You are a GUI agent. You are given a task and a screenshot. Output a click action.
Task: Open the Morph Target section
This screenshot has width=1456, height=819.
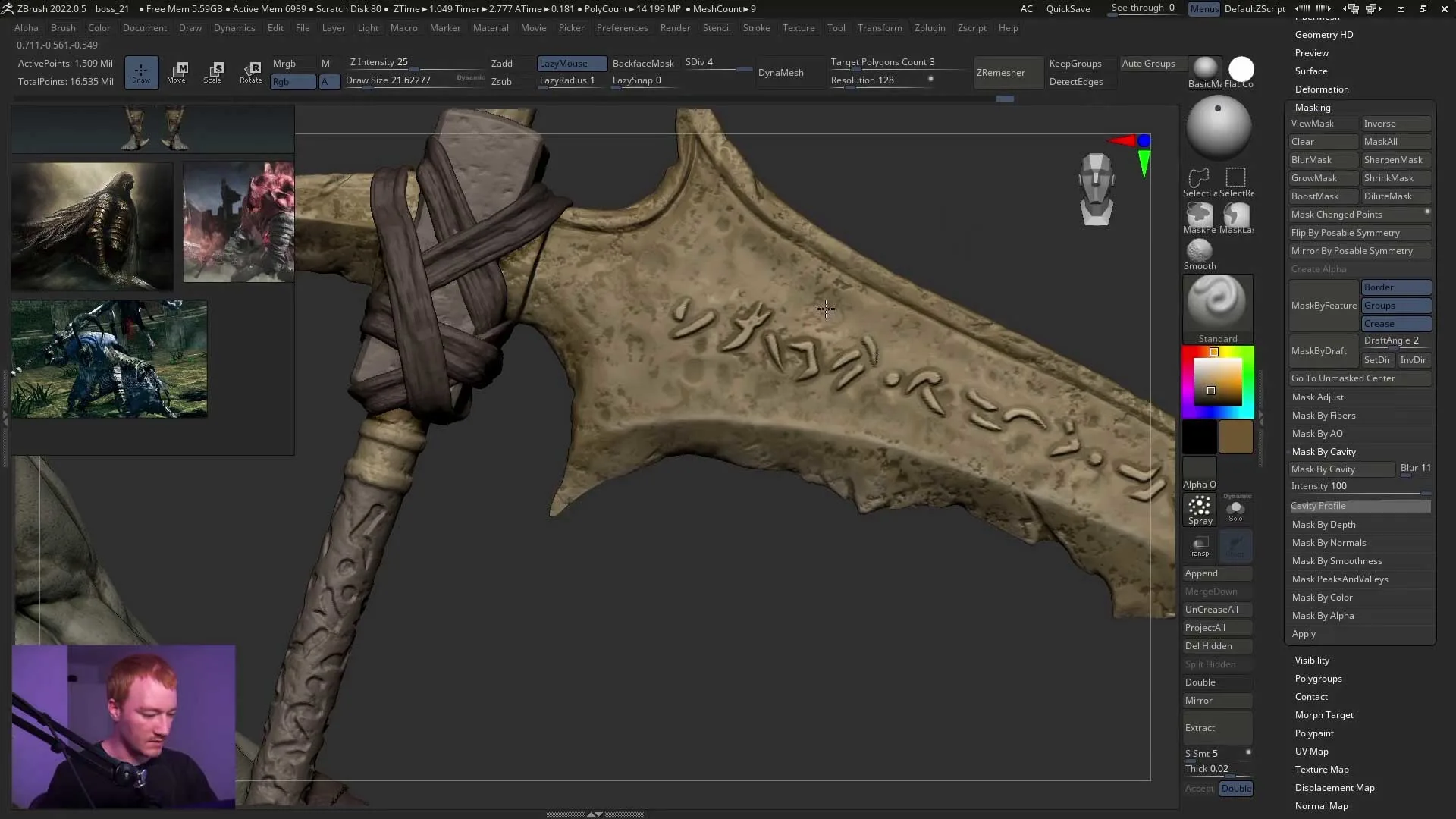point(1324,714)
